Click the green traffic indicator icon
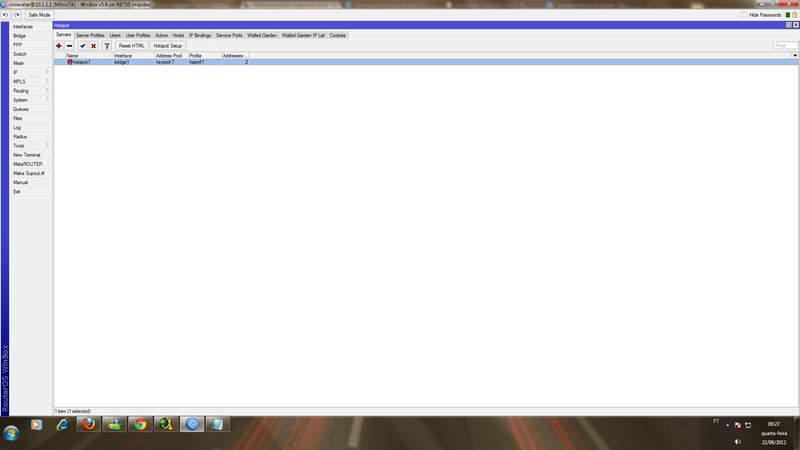The width and height of the screenshot is (800, 450). 788,15
